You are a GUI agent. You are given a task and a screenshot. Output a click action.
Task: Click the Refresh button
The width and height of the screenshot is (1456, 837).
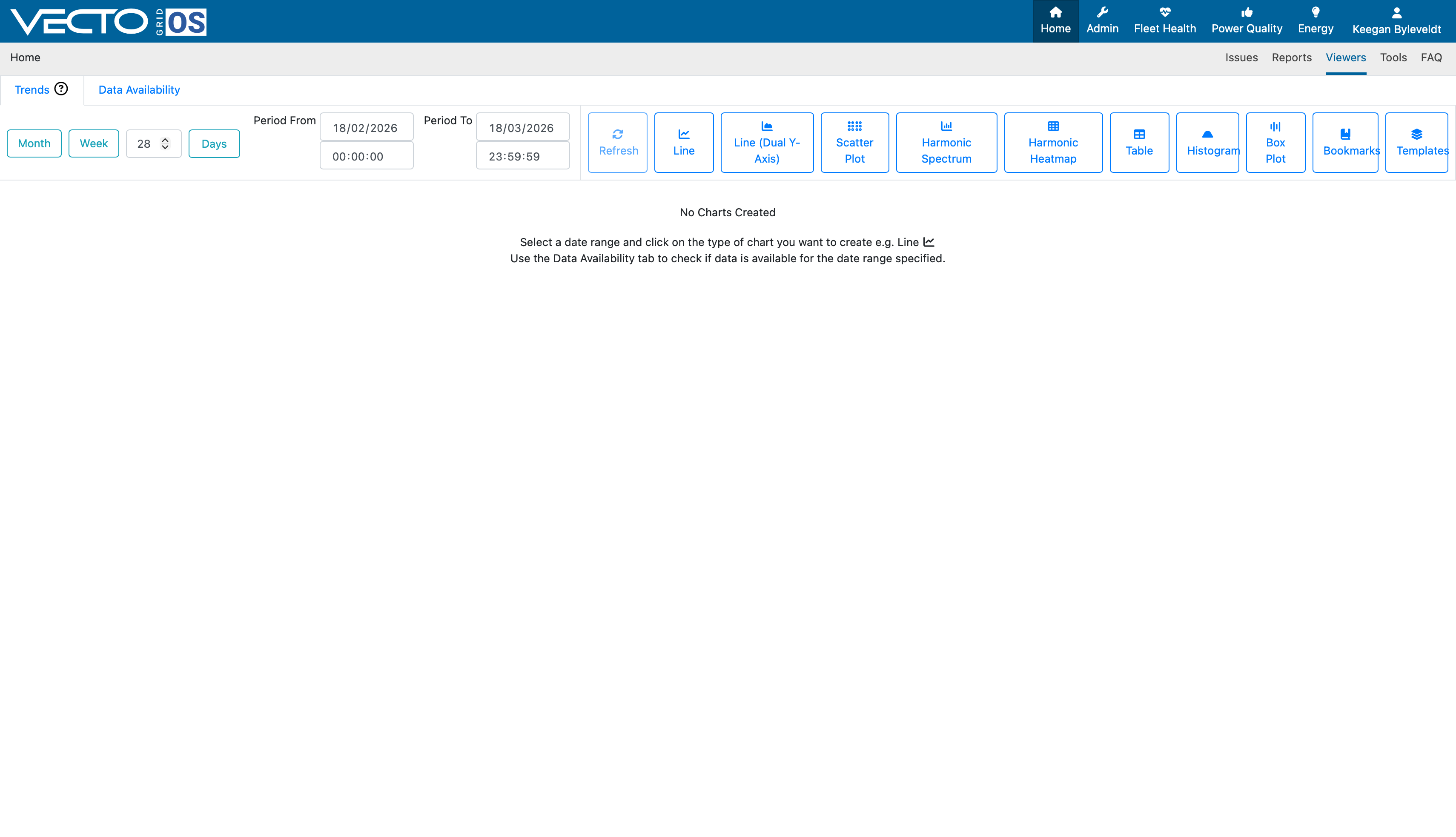tap(617, 143)
